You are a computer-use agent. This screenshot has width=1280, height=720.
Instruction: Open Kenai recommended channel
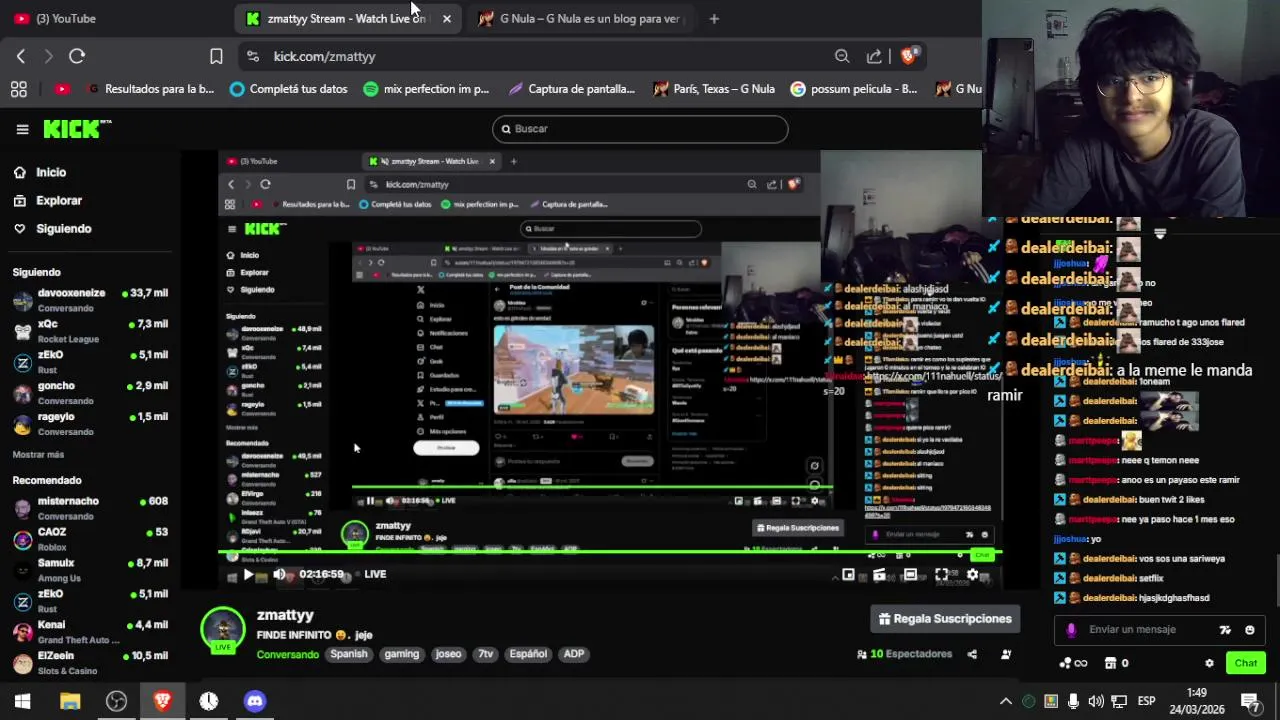coord(90,632)
